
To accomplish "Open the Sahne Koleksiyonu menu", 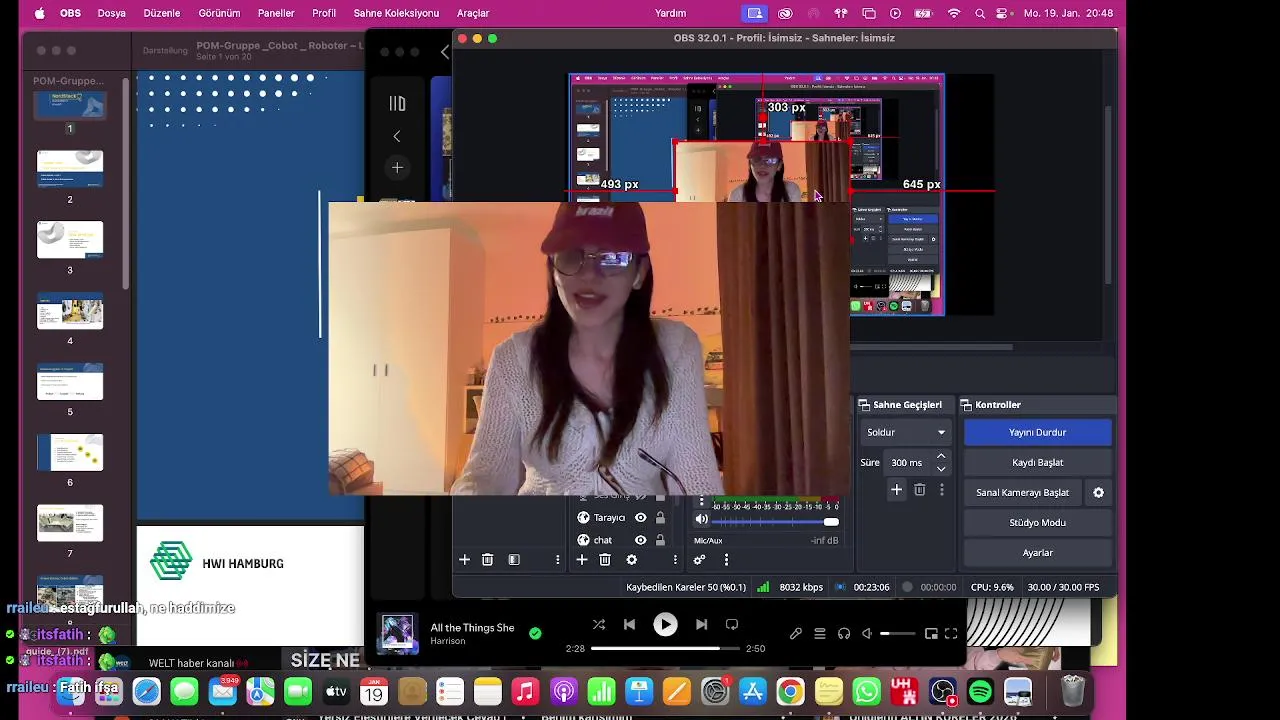I will (x=396, y=13).
